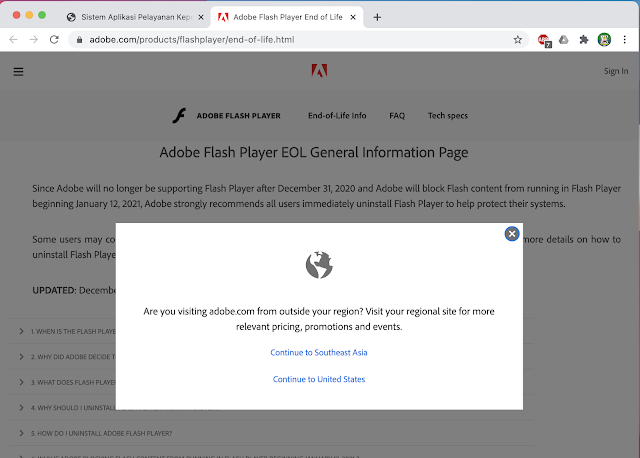
Task: Open the Extensions puzzle menu
Action: point(584,40)
